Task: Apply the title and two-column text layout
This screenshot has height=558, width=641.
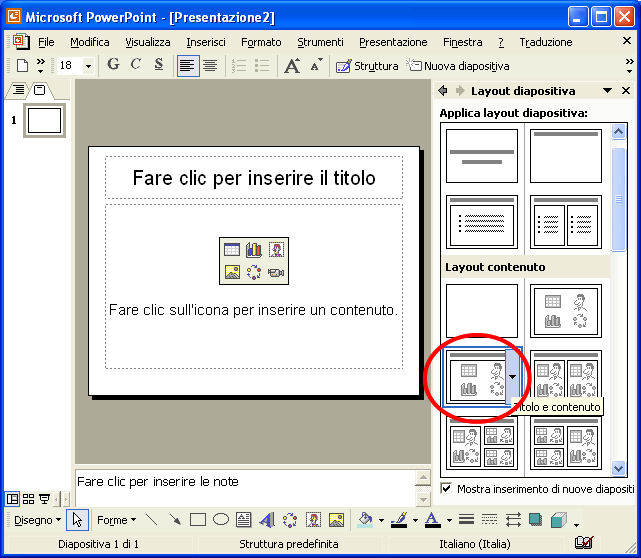Action: (566, 222)
